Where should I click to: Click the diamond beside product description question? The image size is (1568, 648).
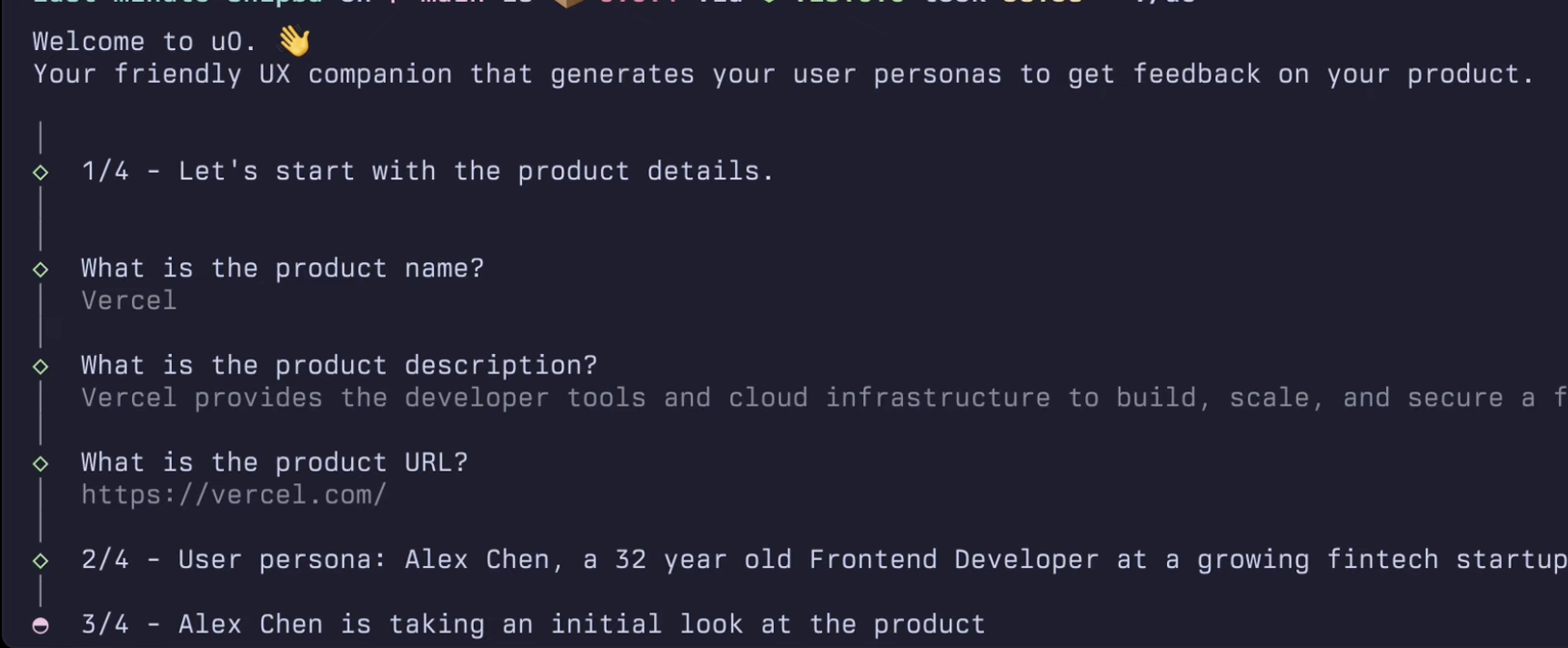(x=41, y=367)
